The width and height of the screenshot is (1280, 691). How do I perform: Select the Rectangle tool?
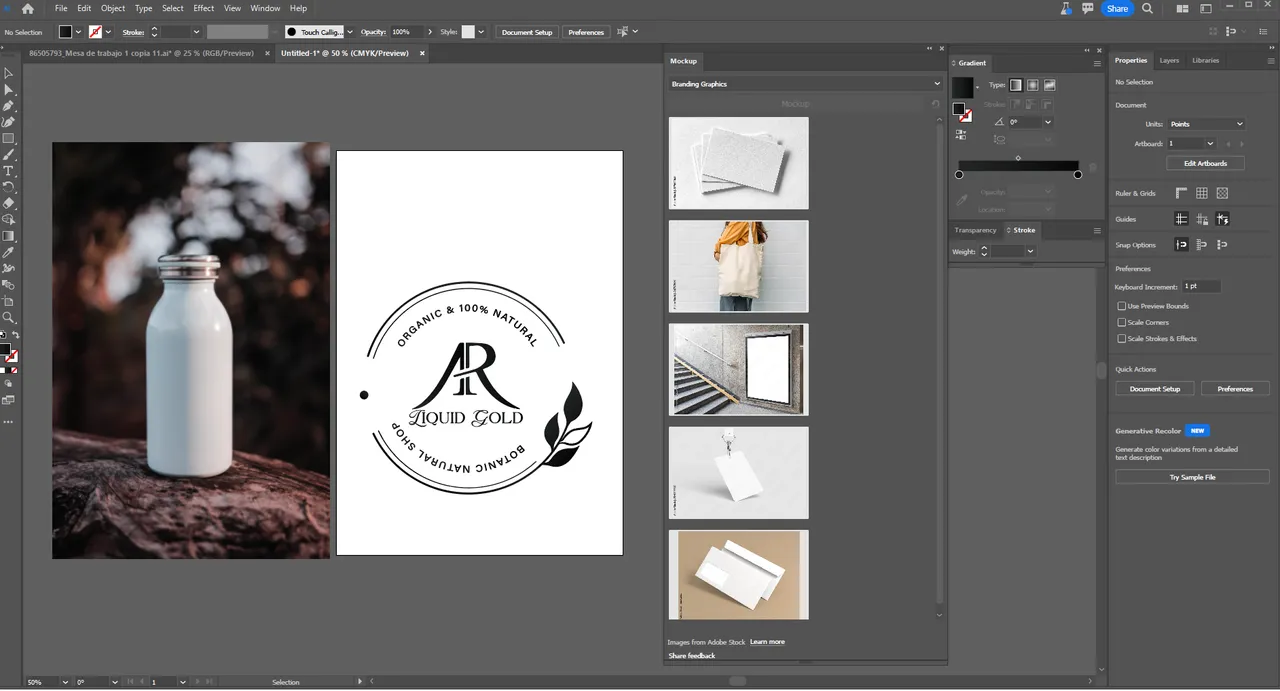click(8, 138)
